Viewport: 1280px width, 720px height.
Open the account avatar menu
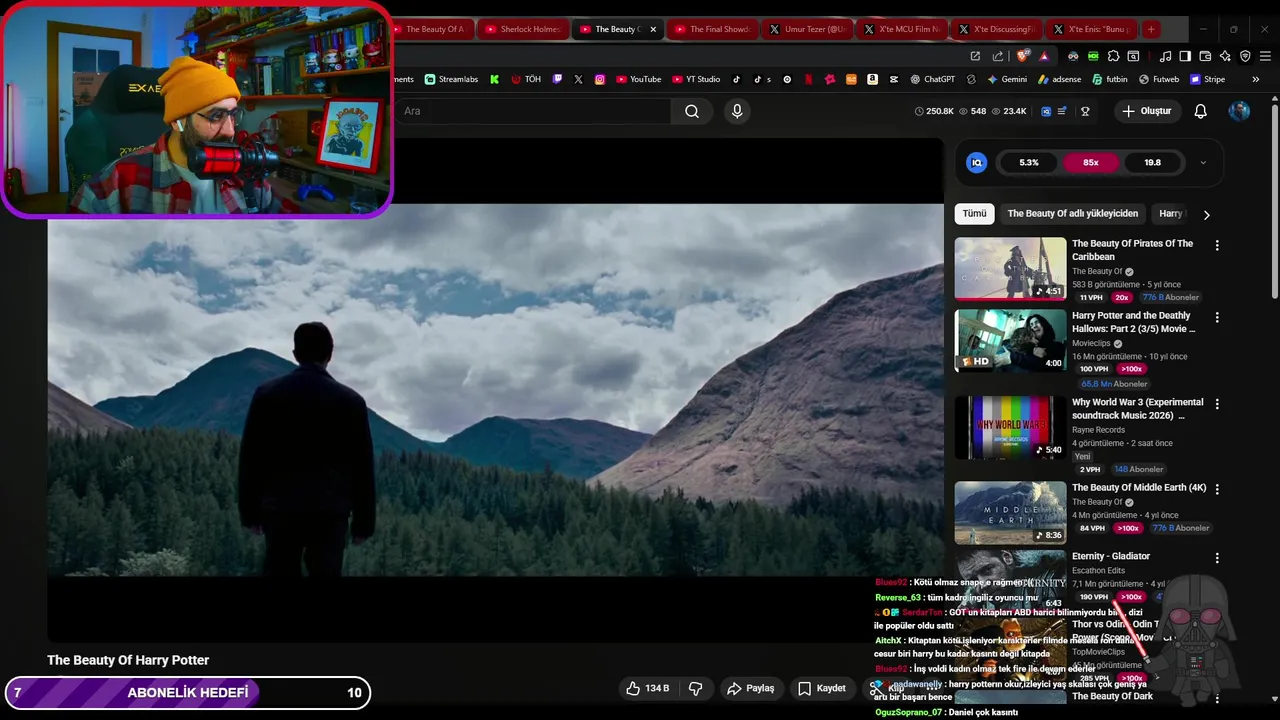(x=1239, y=111)
